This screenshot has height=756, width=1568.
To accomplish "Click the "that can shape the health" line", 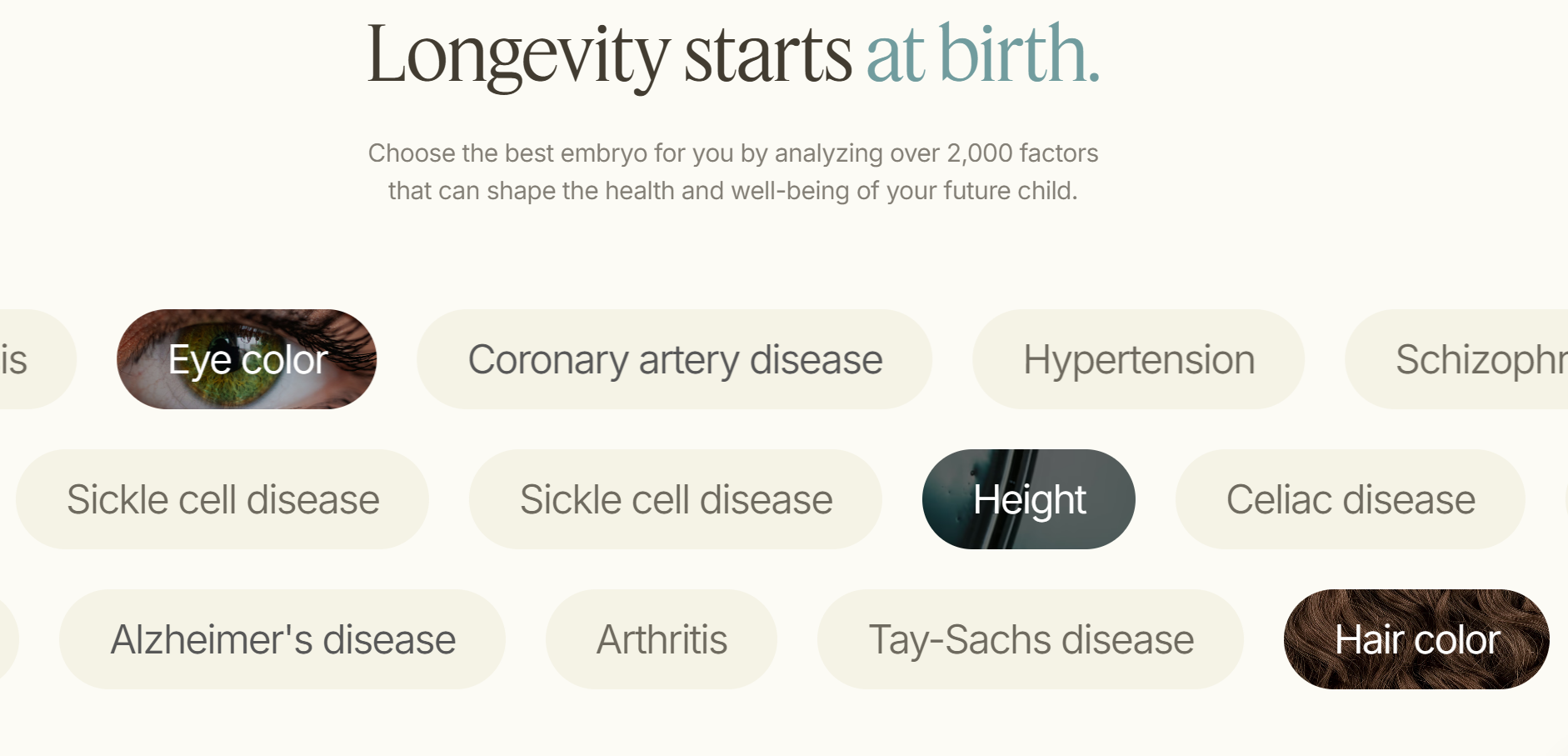I will coord(732,191).
